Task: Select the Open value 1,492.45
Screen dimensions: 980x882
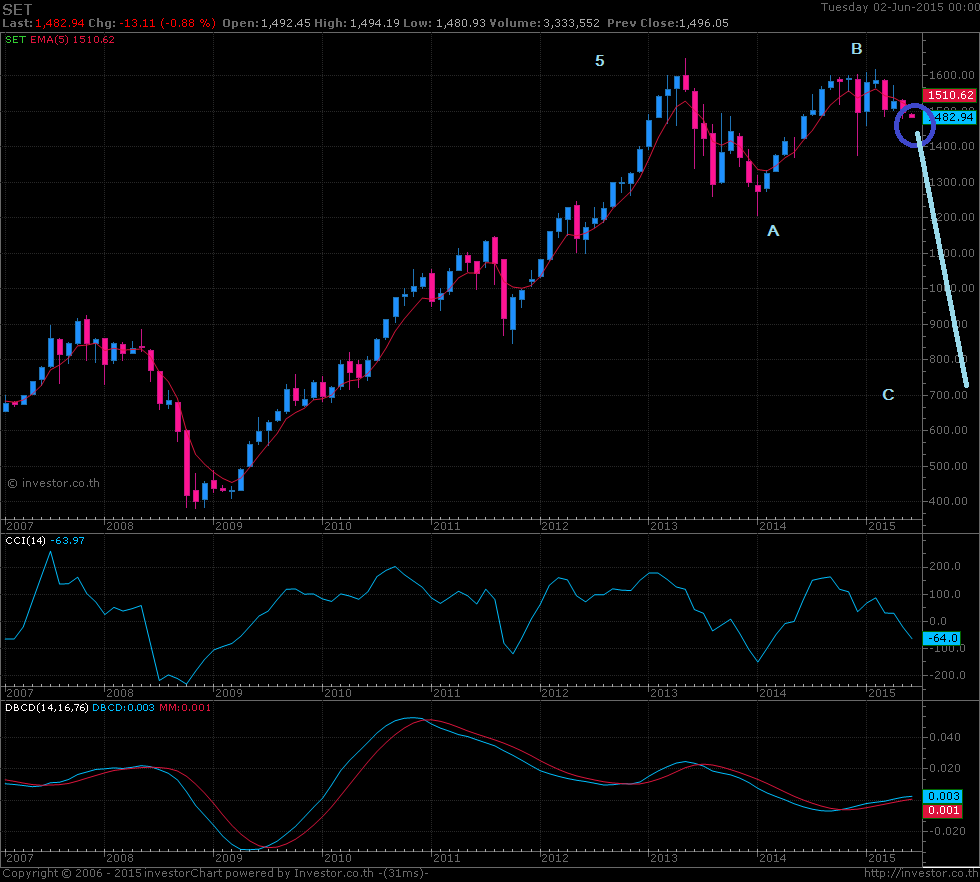Action: [286, 23]
